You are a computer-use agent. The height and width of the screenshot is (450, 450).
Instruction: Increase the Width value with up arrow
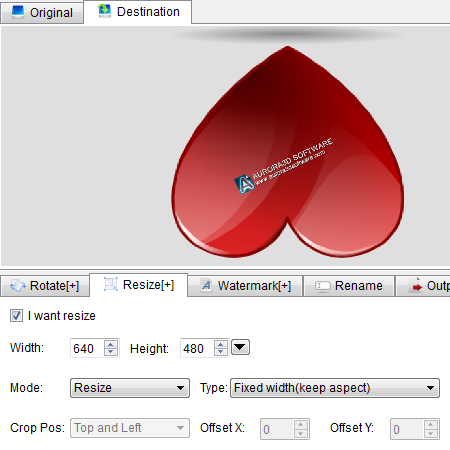(x=111, y=344)
